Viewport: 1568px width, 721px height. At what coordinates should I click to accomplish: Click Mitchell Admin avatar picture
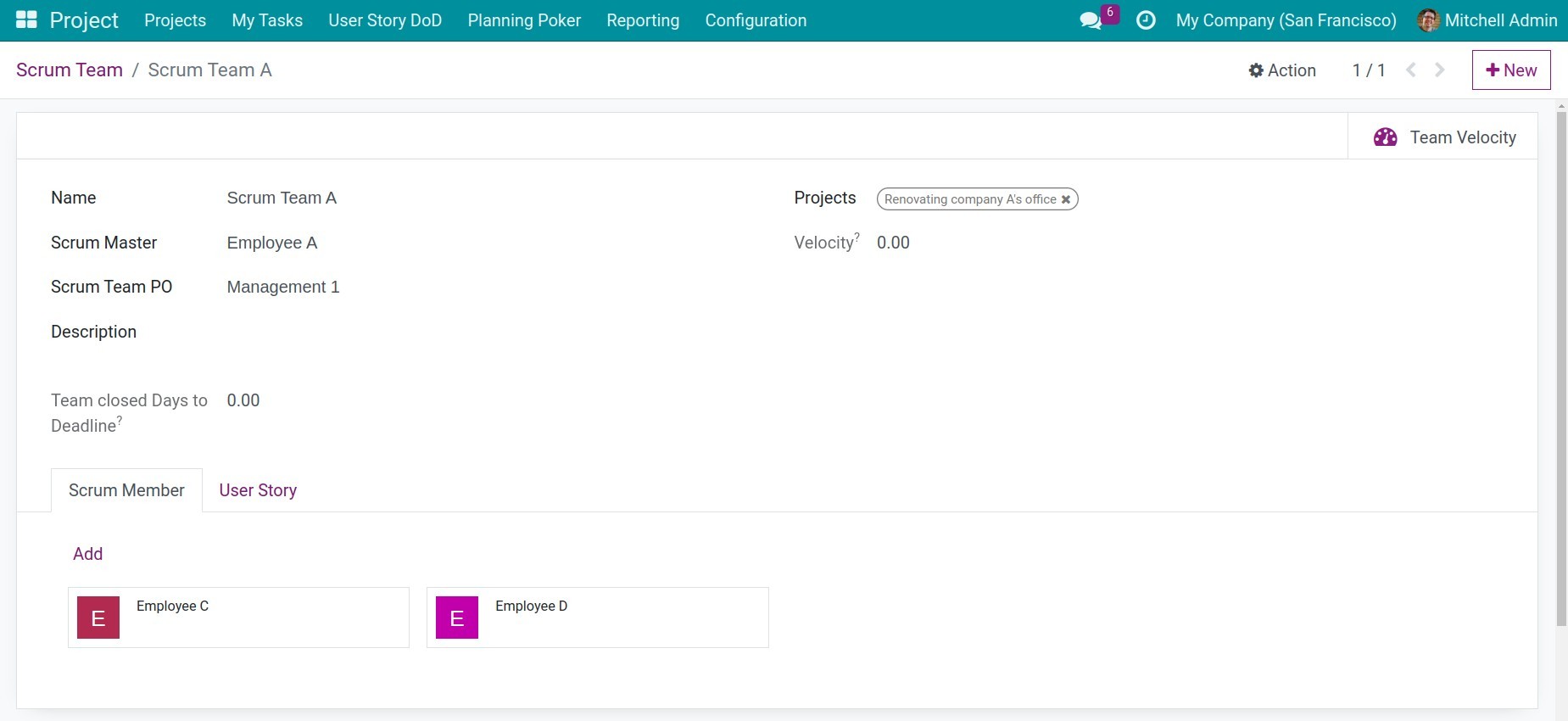pyautogui.click(x=1428, y=20)
